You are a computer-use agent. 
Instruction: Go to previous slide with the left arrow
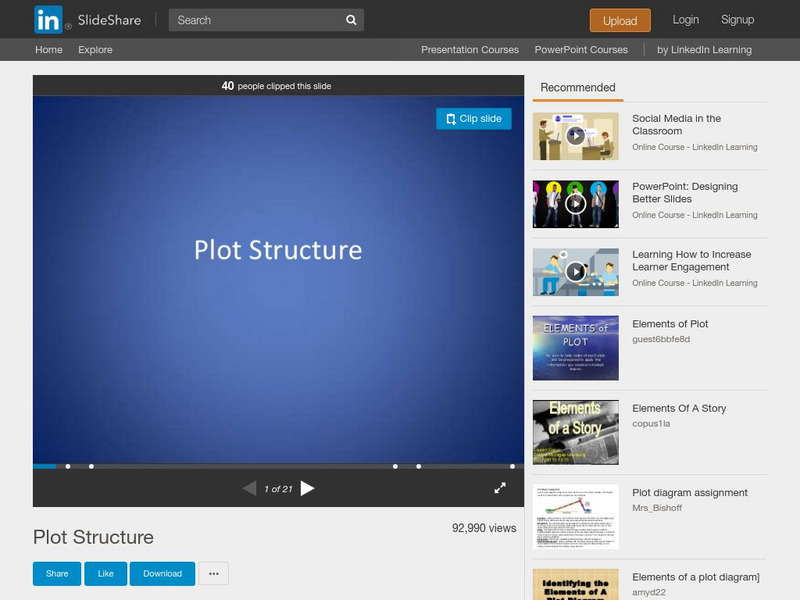(249, 488)
